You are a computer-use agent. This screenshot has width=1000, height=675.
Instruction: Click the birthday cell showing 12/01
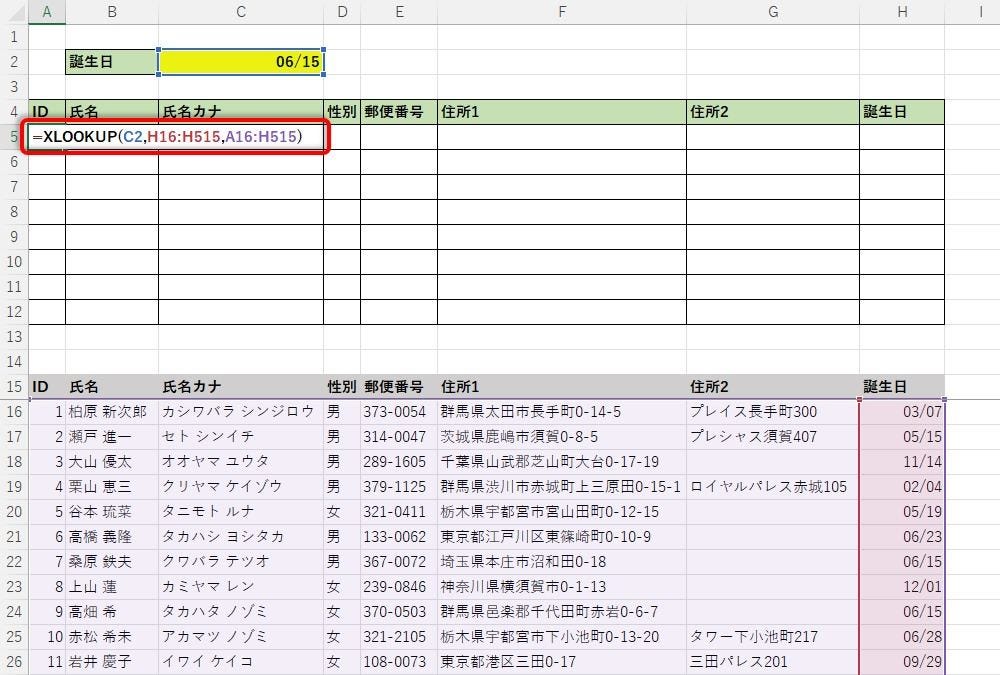coord(901,586)
